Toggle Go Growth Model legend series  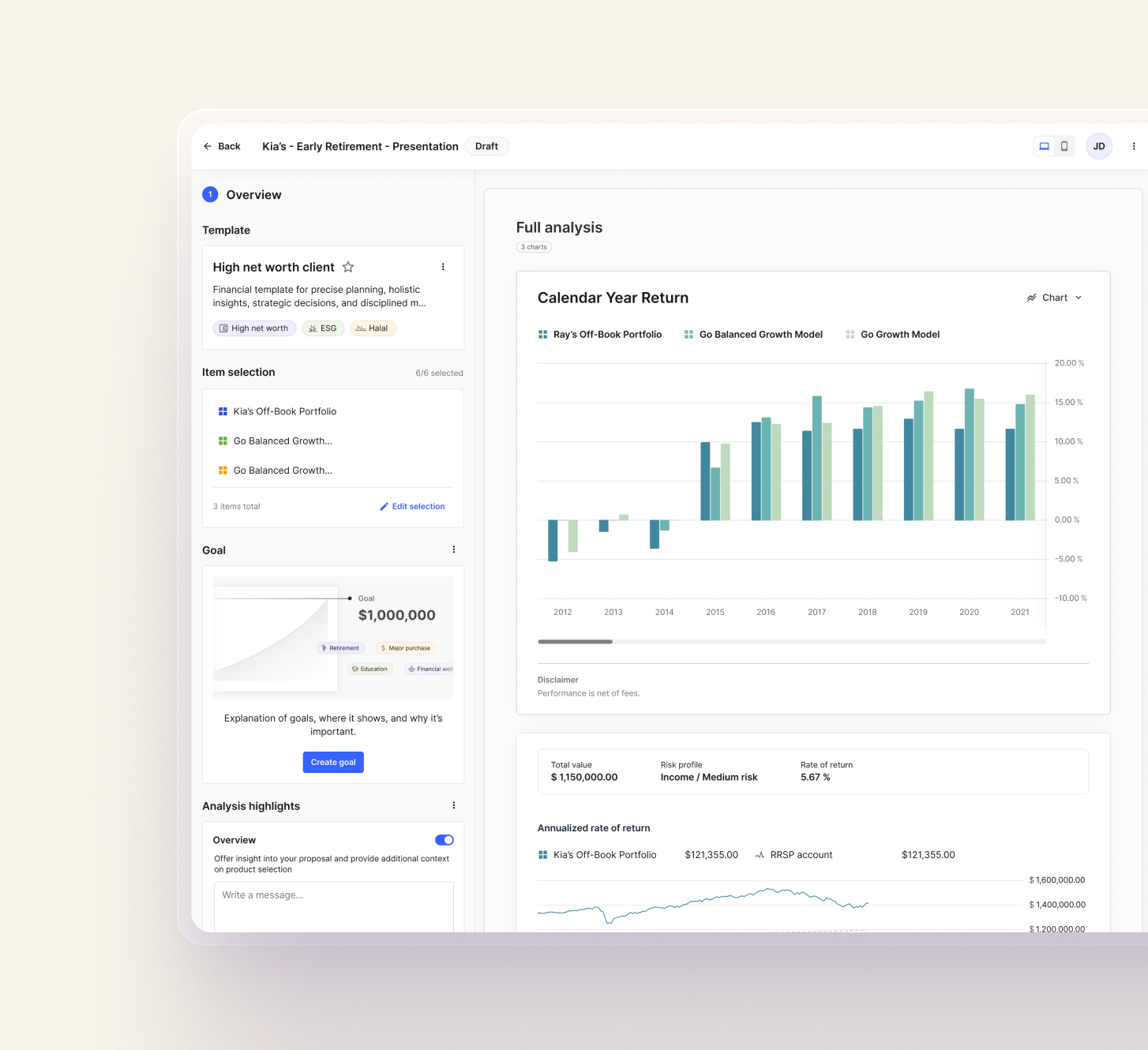893,335
